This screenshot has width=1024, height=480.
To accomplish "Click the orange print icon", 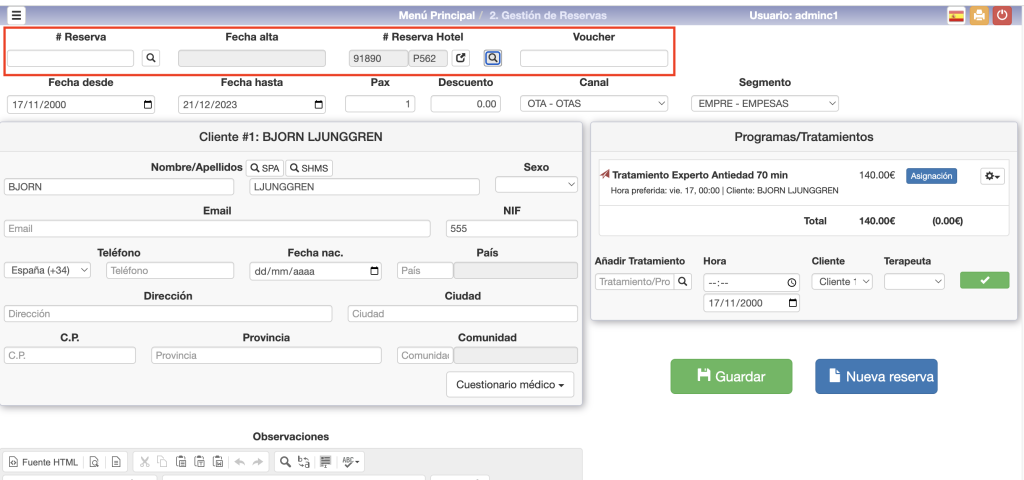I will pyautogui.click(x=979, y=15).
